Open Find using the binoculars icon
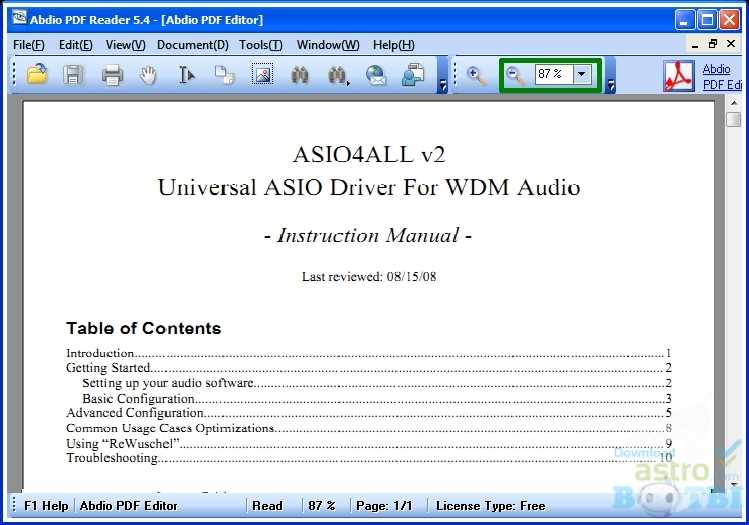The height and width of the screenshot is (525, 749). coord(300,75)
